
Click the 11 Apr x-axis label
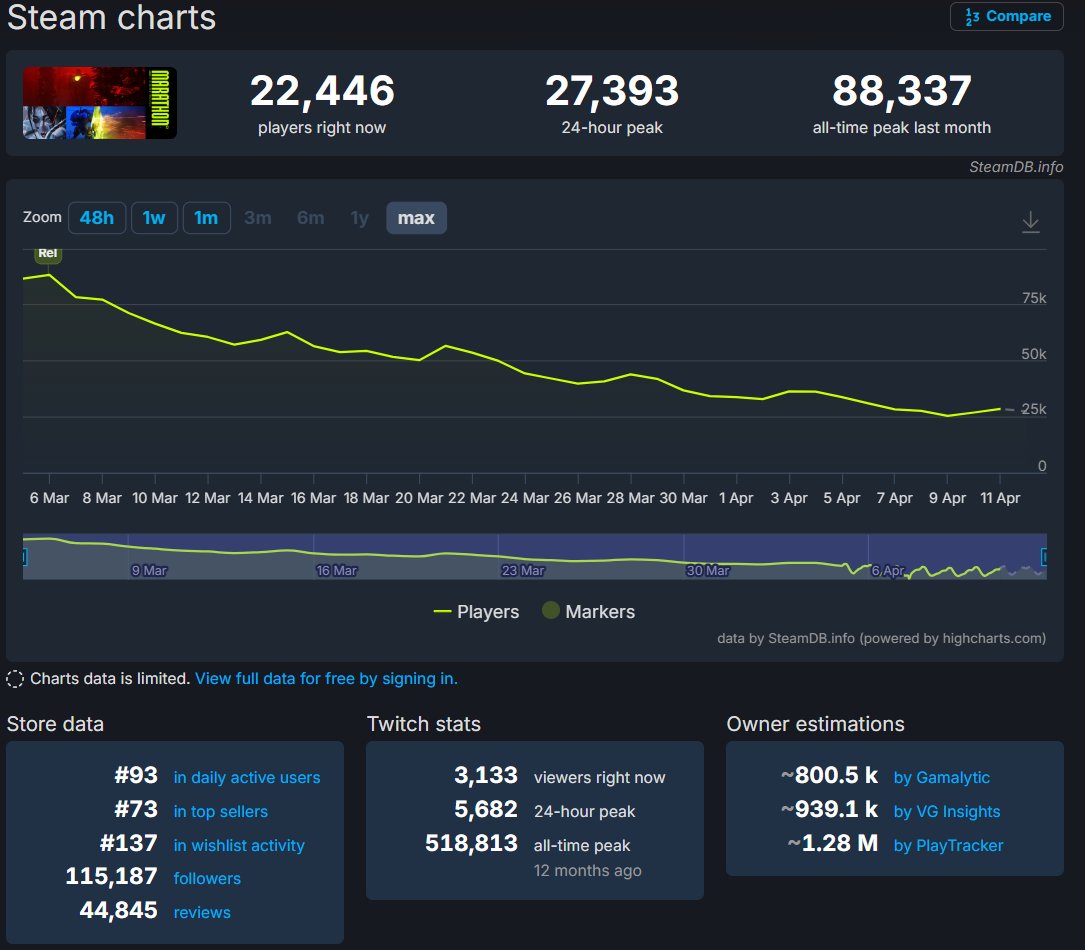(x=1000, y=498)
